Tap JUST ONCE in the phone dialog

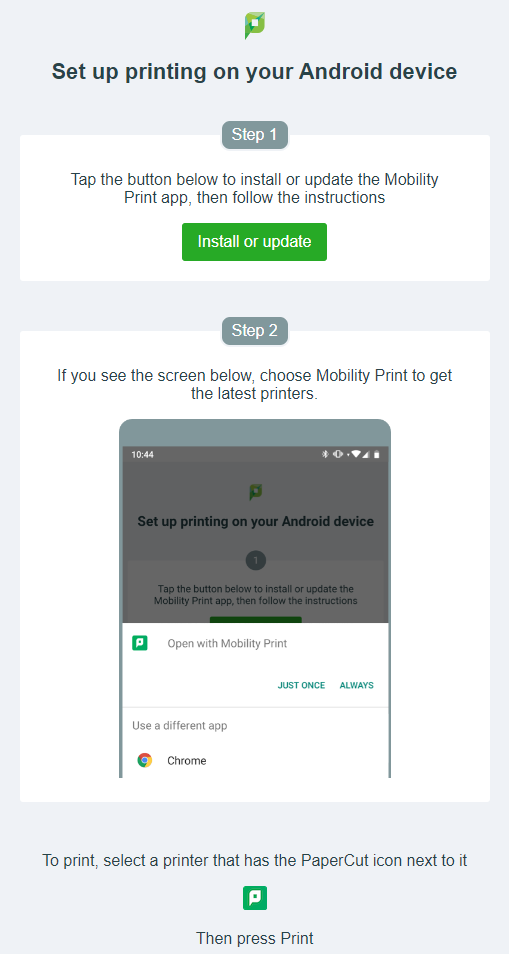pos(301,685)
